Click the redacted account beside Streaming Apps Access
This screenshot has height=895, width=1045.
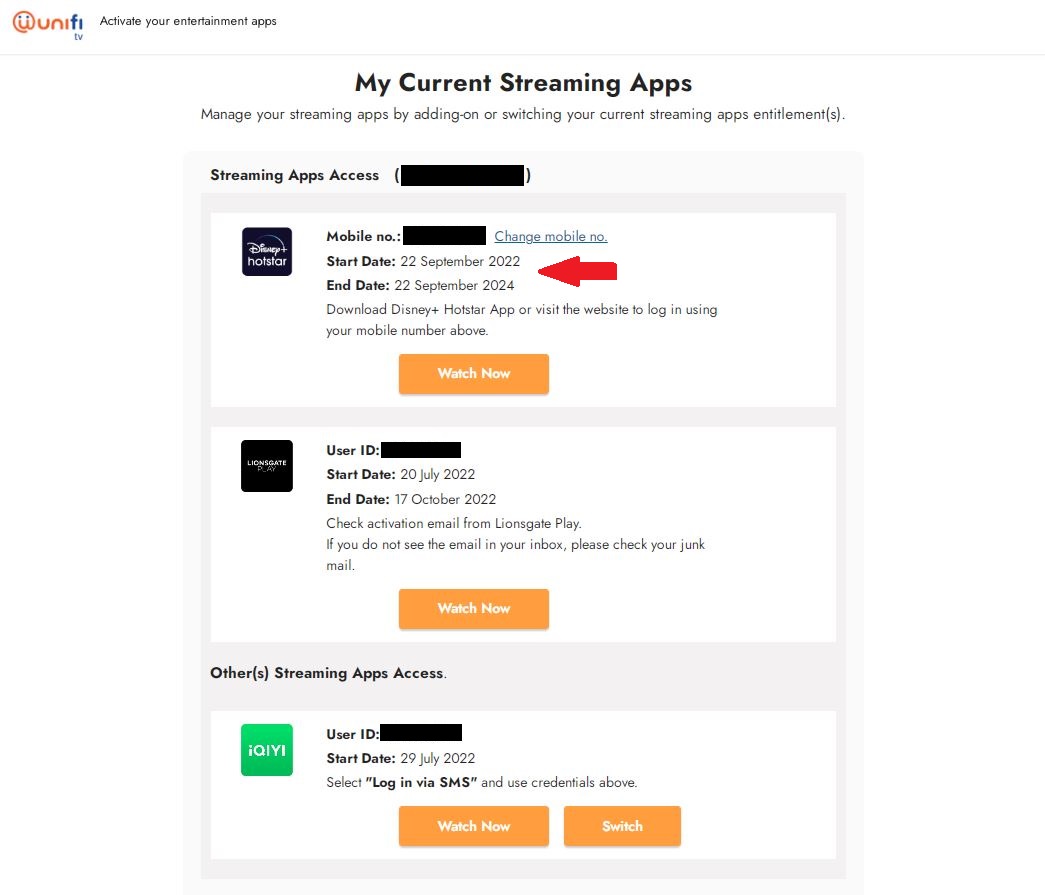[463, 176]
